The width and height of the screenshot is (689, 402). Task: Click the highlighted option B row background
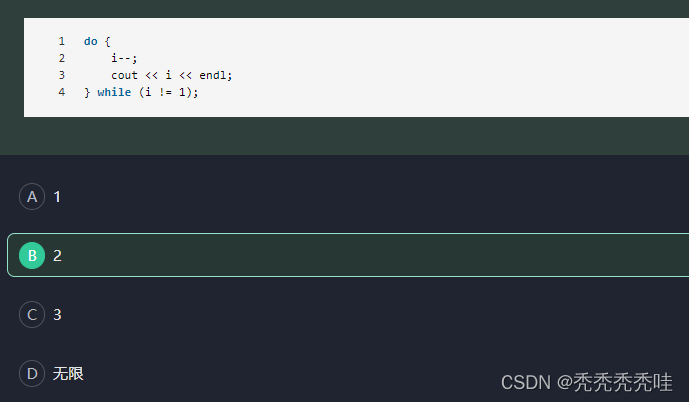pos(348,255)
